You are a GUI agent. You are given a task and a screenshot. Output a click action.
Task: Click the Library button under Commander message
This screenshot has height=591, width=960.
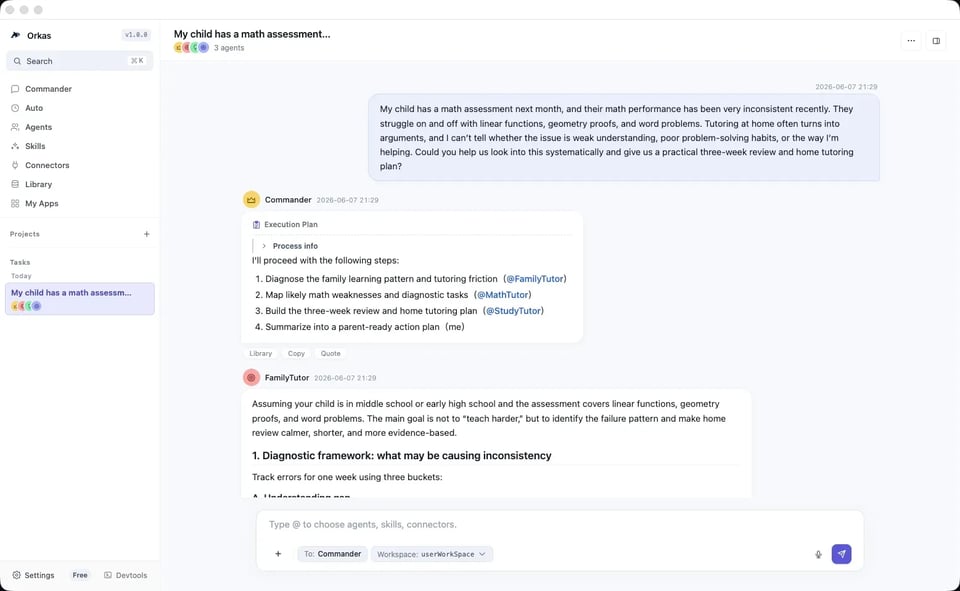[x=260, y=353]
